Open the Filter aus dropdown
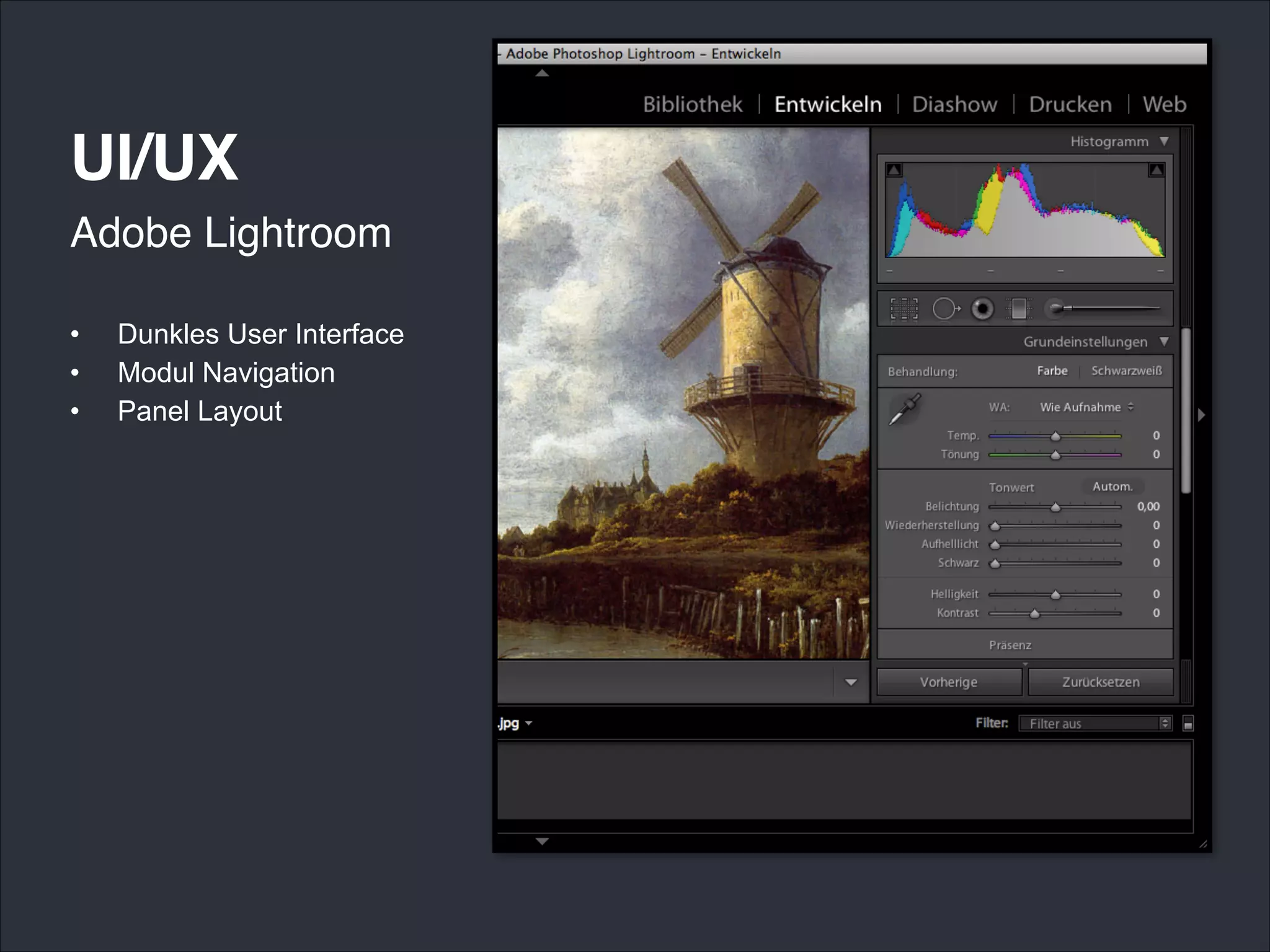Image resolution: width=1270 pixels, height=952 pixels. [x=1095, y=723]
